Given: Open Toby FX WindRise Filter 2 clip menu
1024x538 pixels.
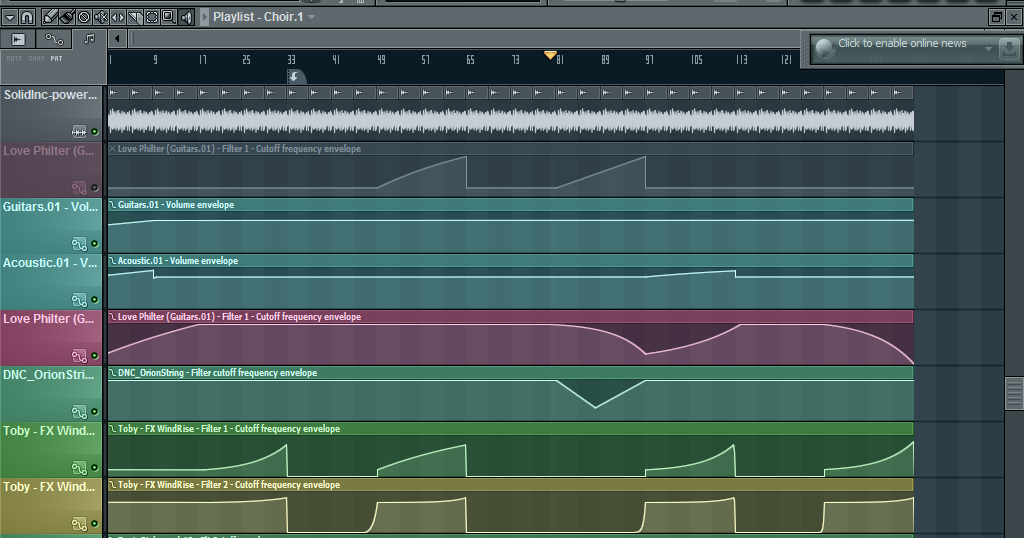Looking at the screenshot, I should coord(112,485).
